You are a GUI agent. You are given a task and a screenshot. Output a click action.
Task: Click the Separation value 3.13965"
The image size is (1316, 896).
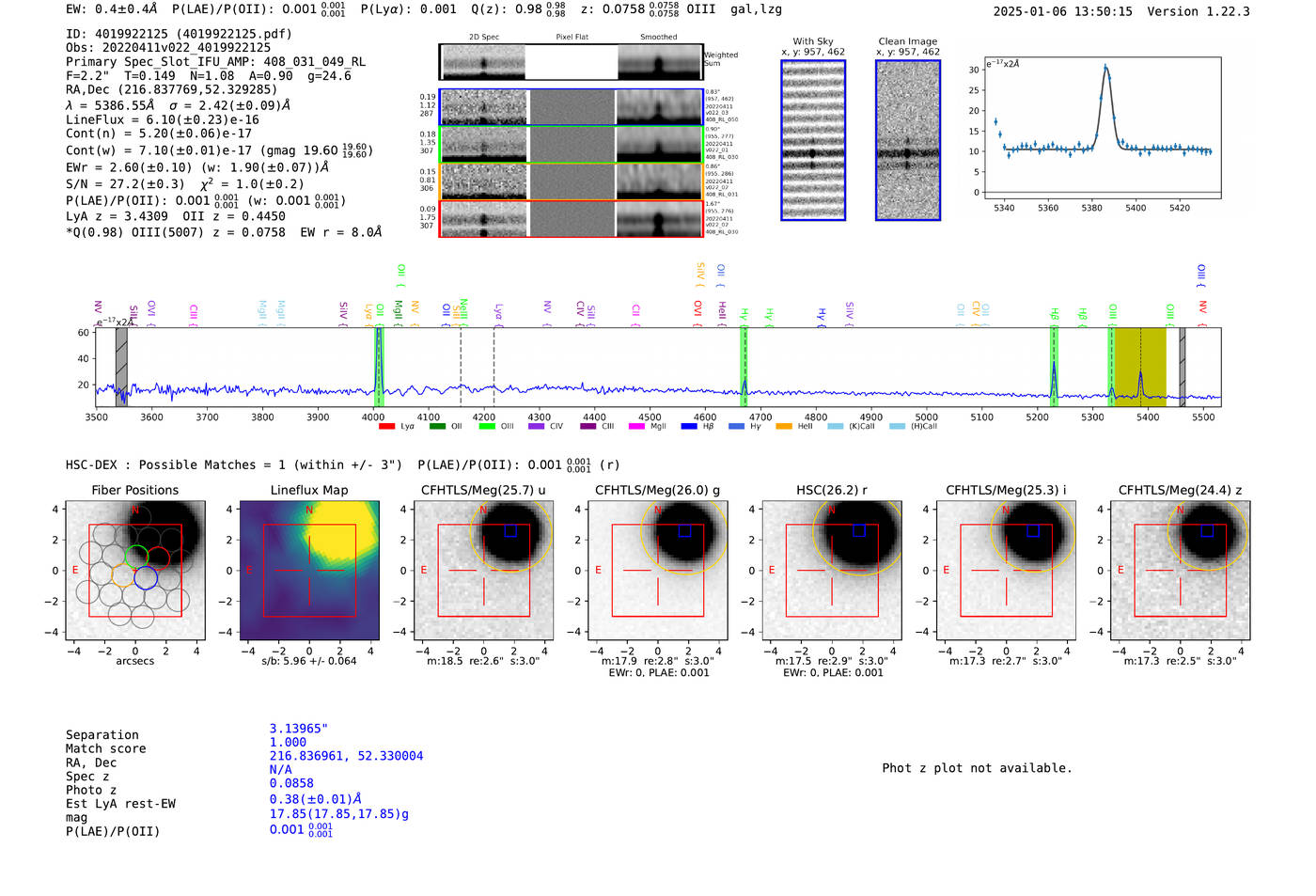pos(299,729)
